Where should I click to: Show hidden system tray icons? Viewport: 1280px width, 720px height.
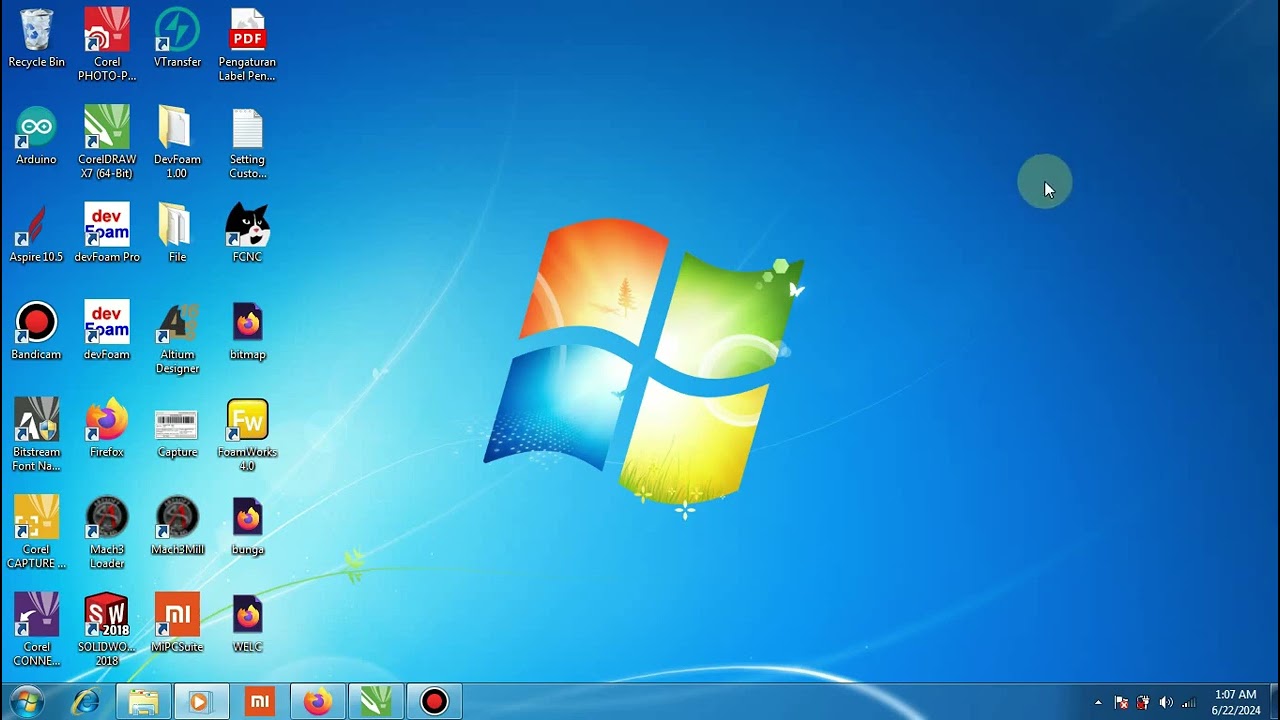point(1098,703)
